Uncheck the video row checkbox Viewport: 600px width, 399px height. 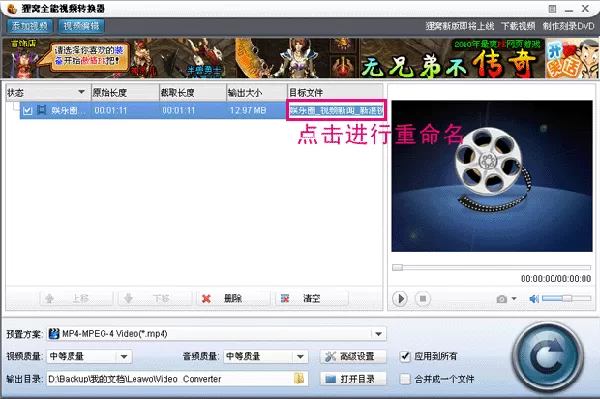click(x=27, y=111)
